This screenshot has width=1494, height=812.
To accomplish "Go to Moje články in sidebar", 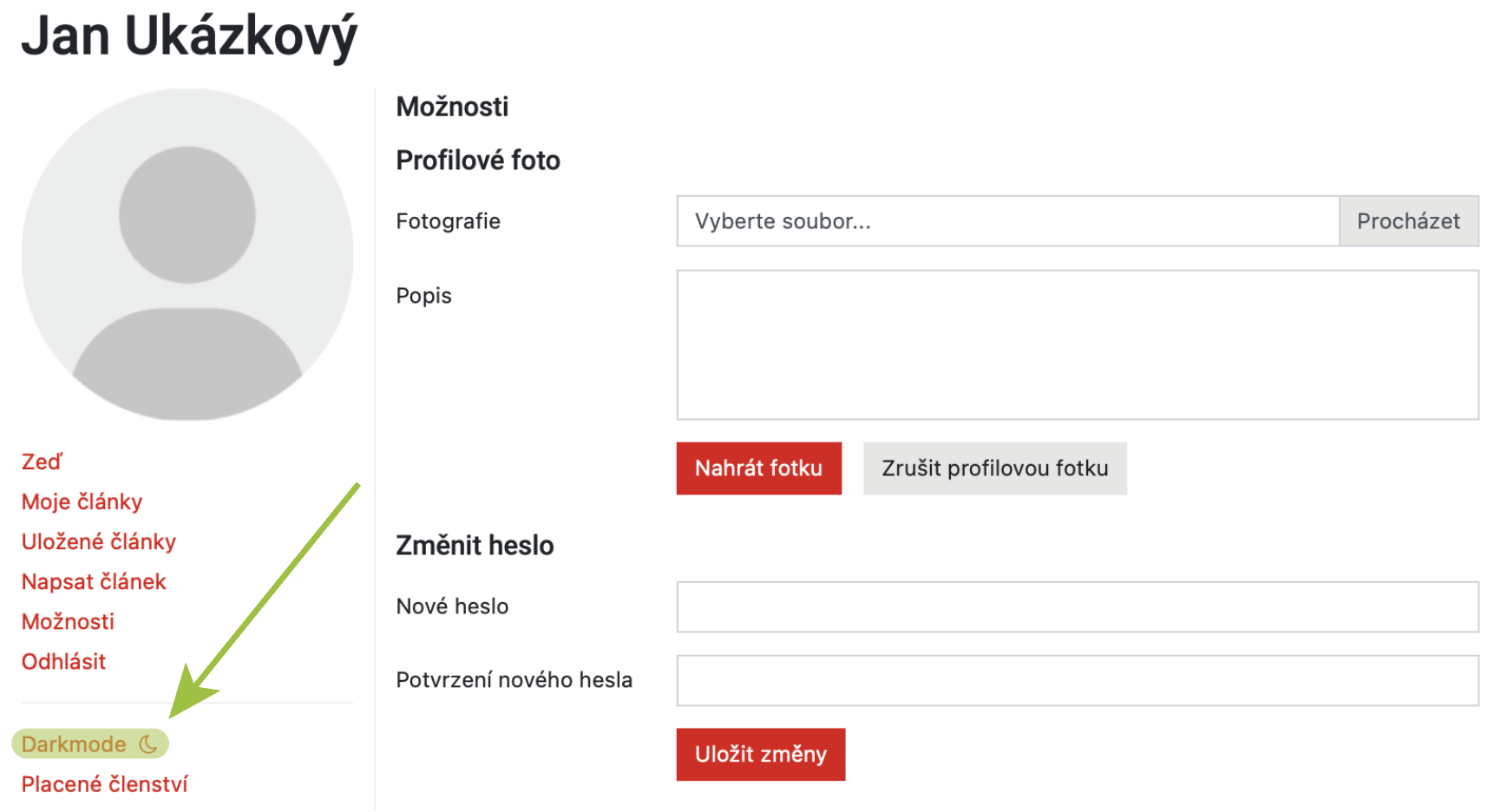I will click(x=82, y=501).
